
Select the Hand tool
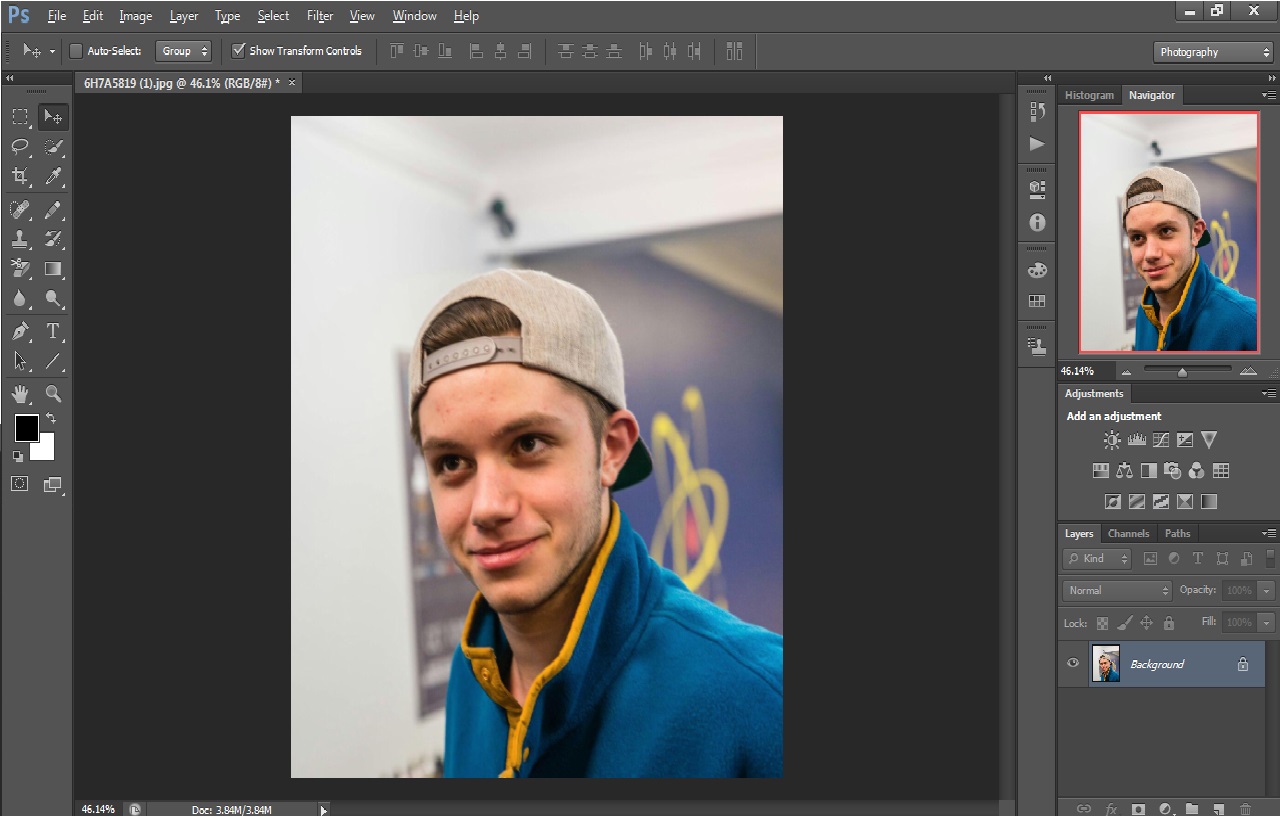pyautogui.click(x=20, y=394)
